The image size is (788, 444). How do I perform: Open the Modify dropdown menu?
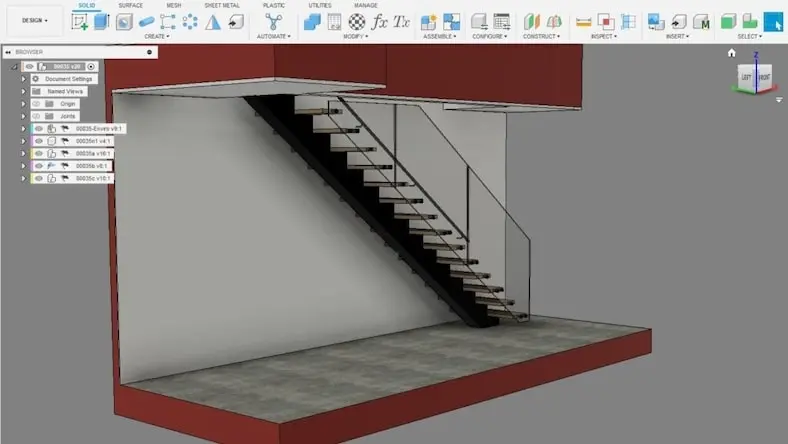click(x=356, y=37)
